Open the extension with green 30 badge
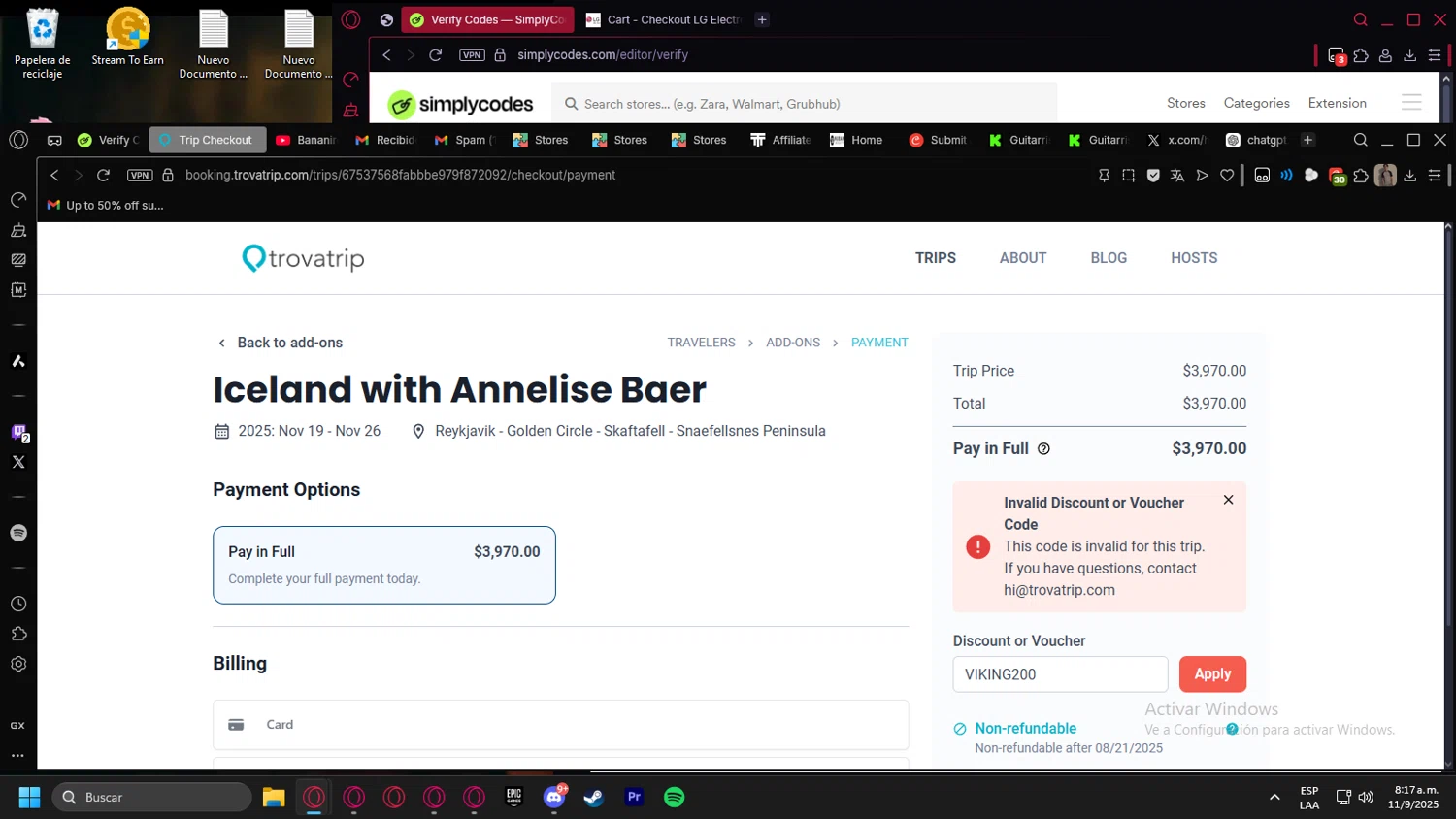Screen dimensions: 1456x819 pyautogui.click(x=1338, y=176)
